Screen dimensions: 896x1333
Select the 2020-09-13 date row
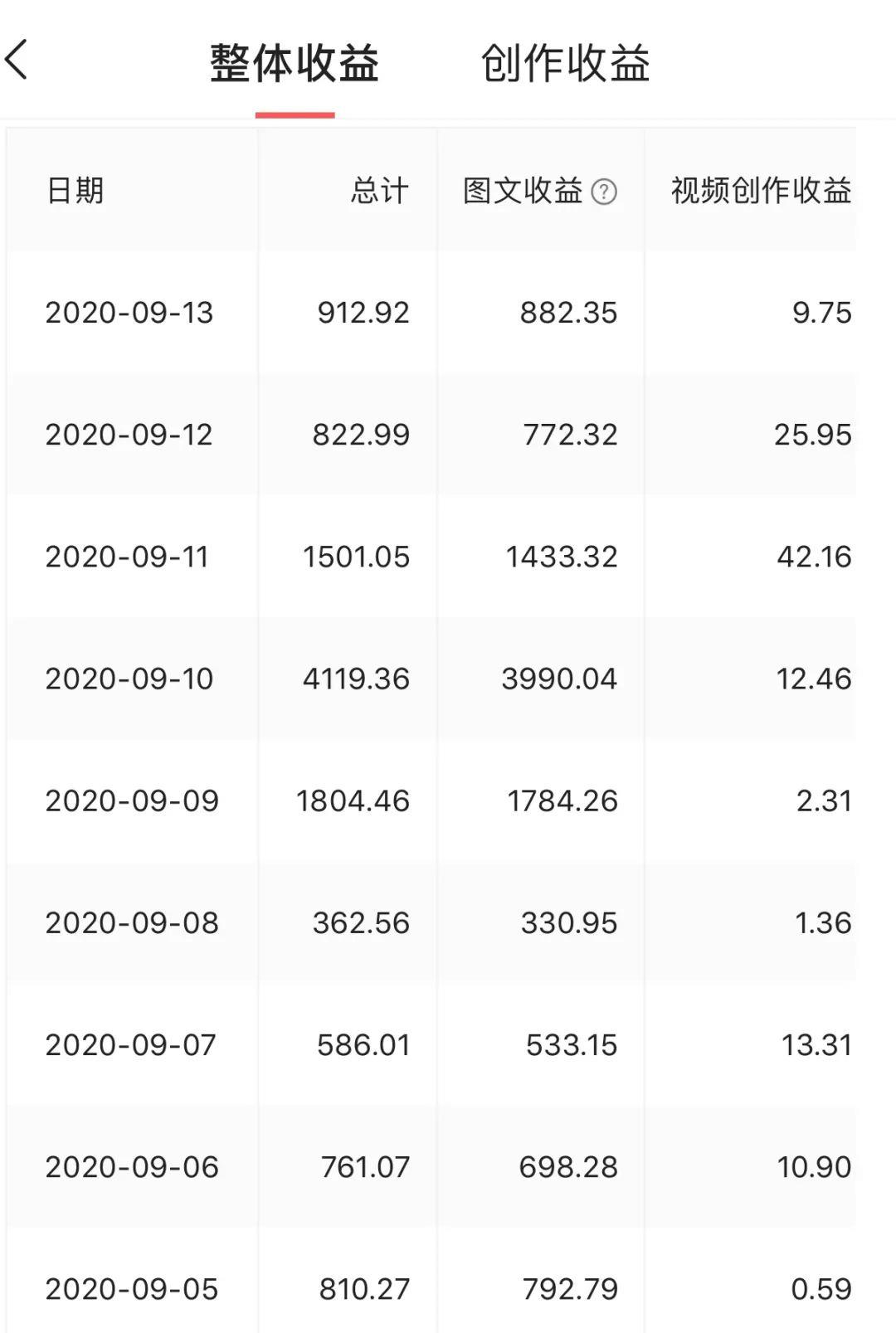pyautogui.click(x=129, y=313)
